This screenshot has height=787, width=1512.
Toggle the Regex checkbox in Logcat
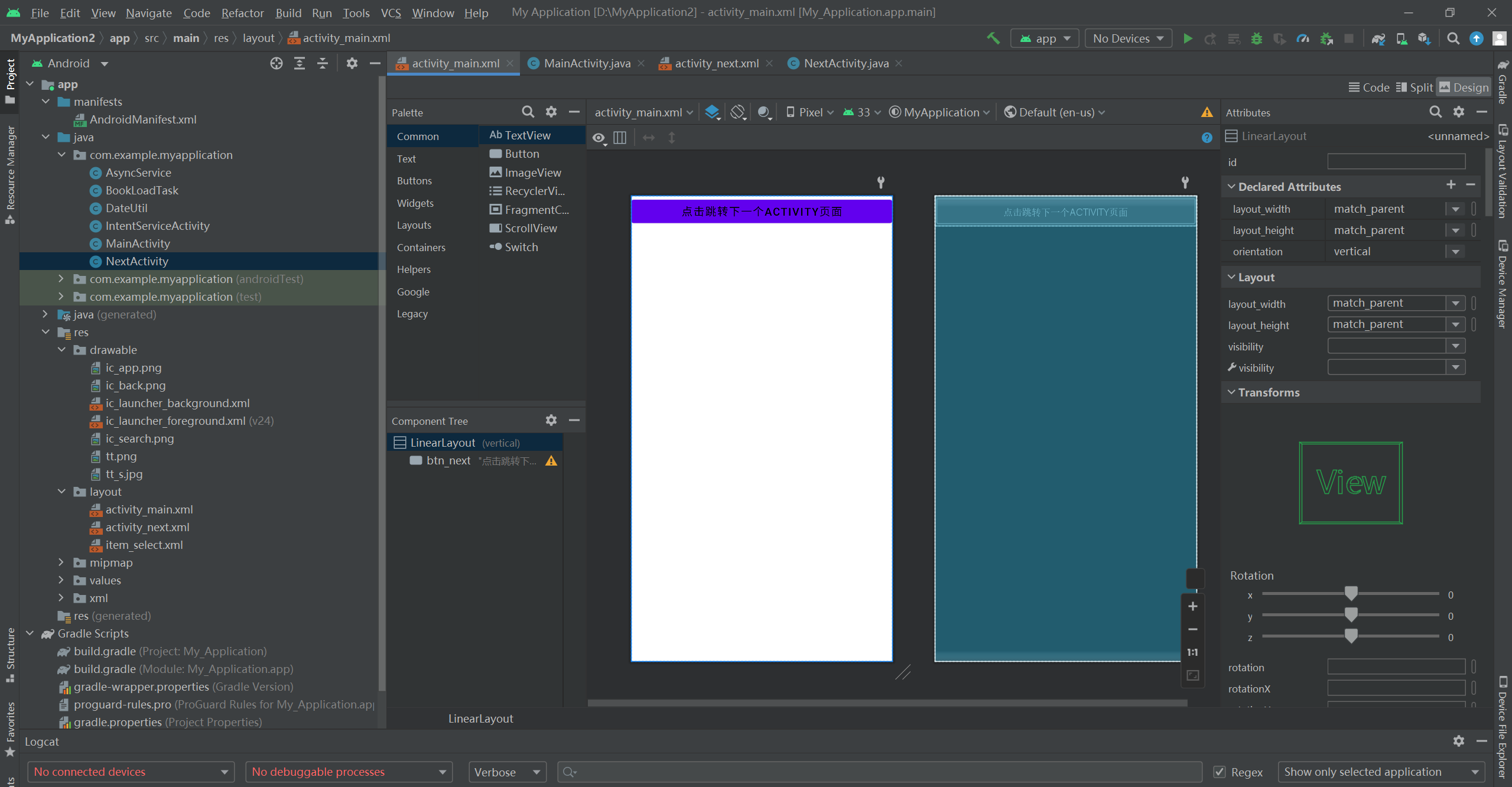point(1220,772)
